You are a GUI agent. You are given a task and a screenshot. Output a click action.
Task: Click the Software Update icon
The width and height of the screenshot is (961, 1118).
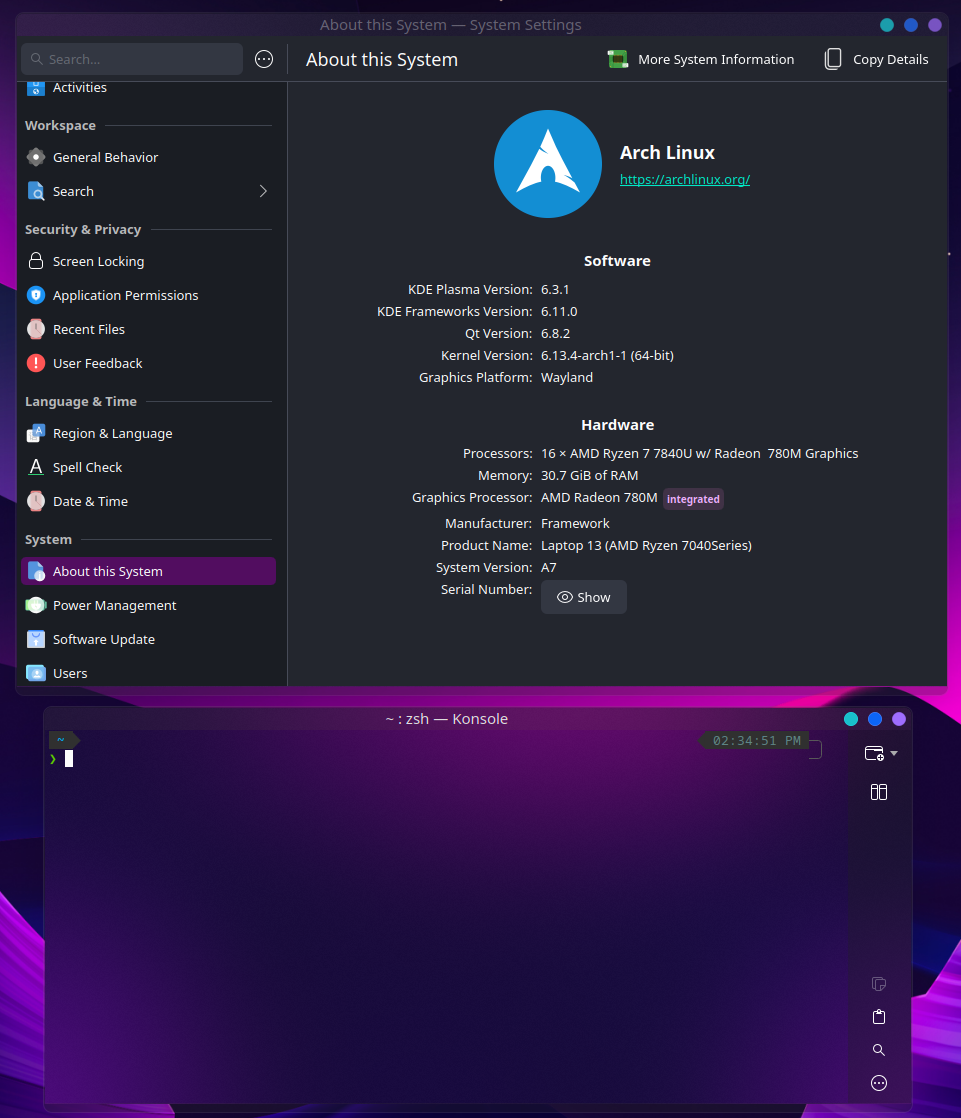point(36,640)
